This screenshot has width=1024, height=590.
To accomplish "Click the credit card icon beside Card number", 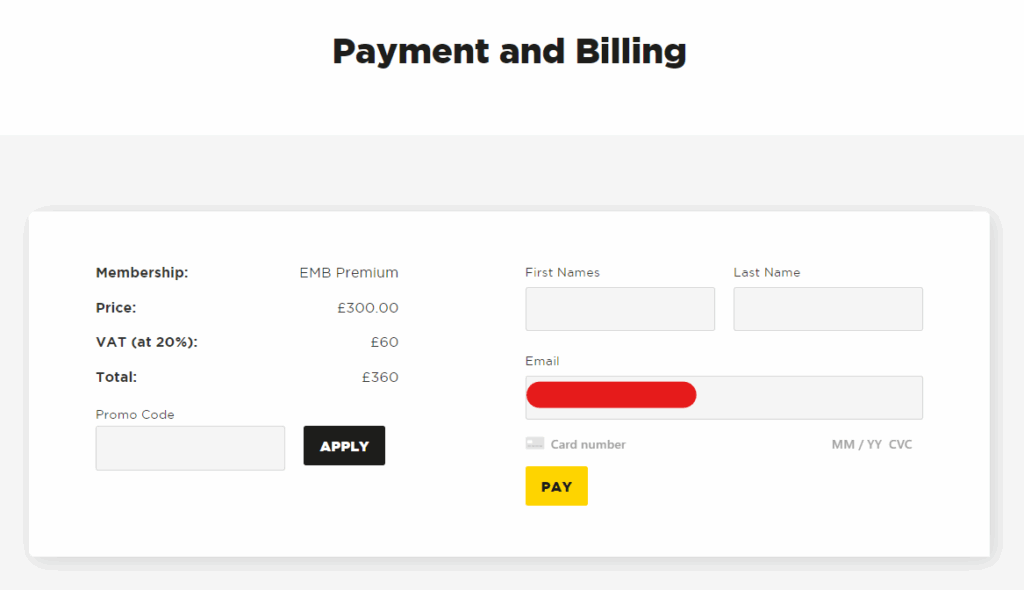I will pyautogui.click(x=534, y=444).
